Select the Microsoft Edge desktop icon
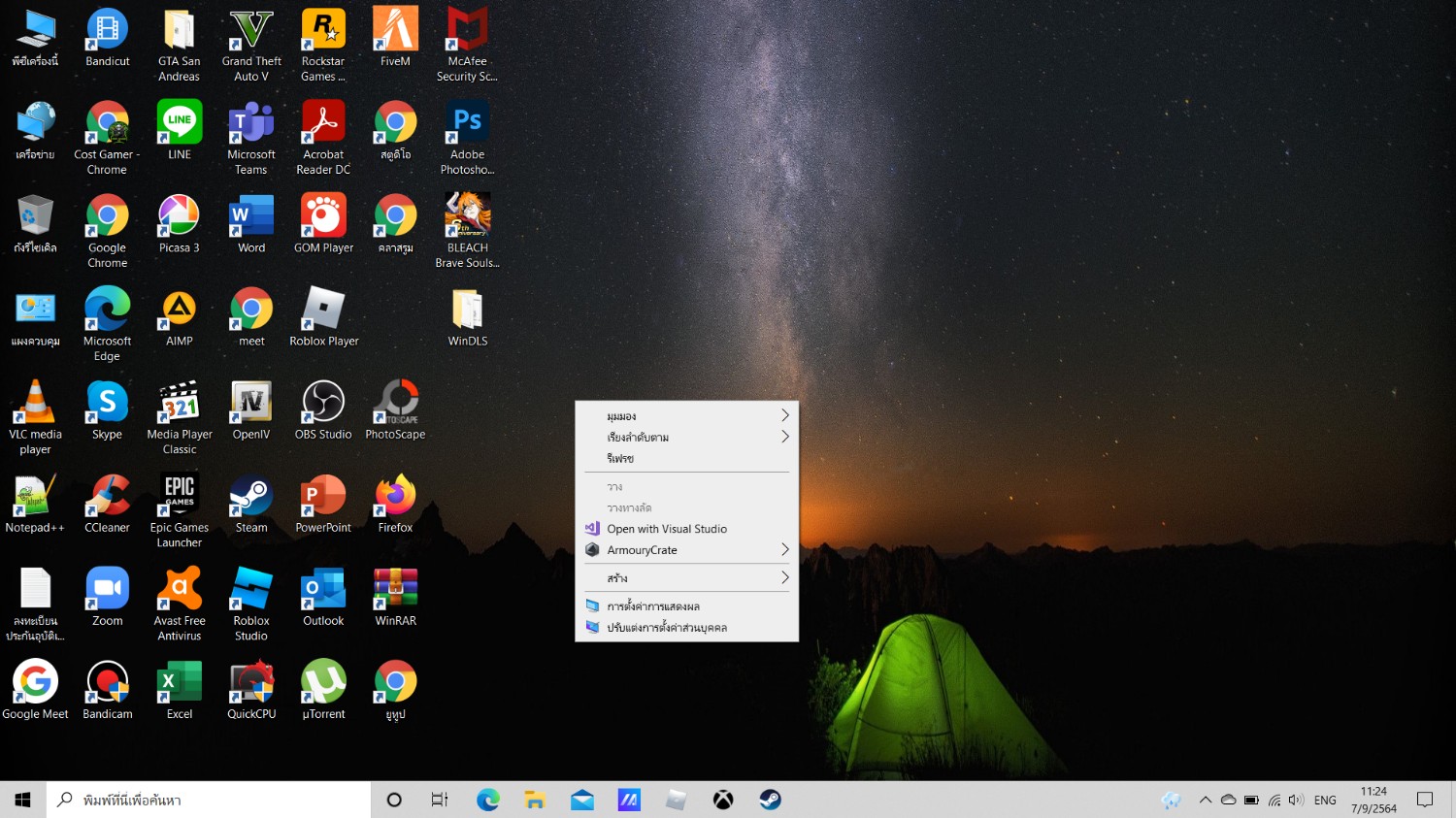This screenshot has width=1456, height=818. 107,325
